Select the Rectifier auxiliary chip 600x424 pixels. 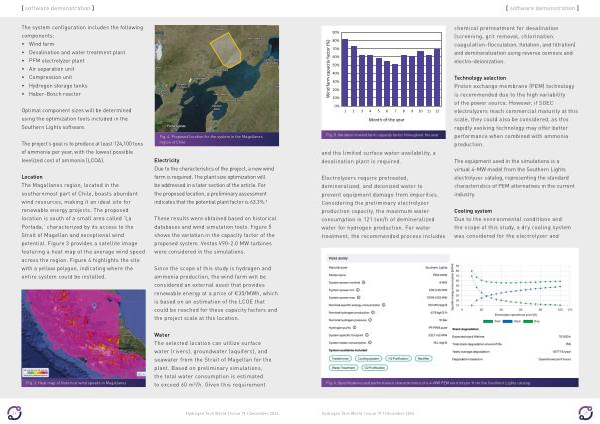[x=423, y=359]
